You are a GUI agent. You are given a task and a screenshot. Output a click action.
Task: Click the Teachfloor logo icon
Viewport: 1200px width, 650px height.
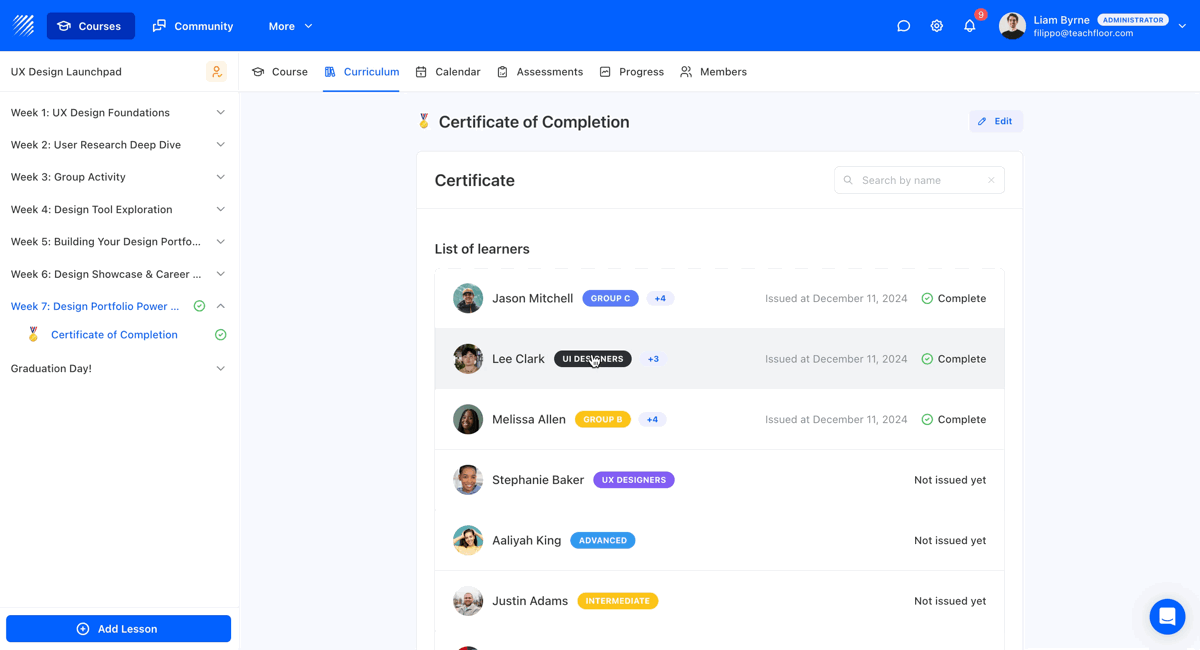[24, 25]
